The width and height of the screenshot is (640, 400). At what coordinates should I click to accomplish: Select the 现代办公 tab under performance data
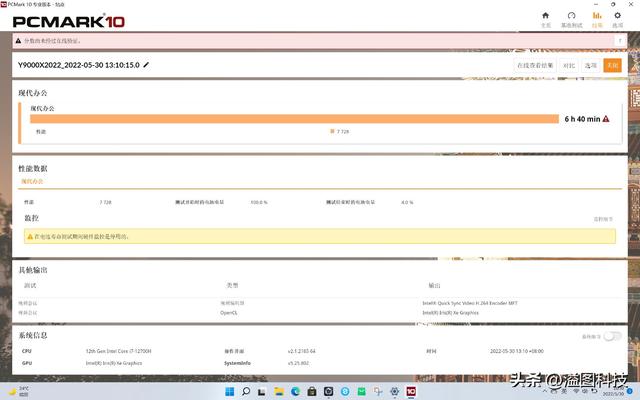(x=32, y=181)
